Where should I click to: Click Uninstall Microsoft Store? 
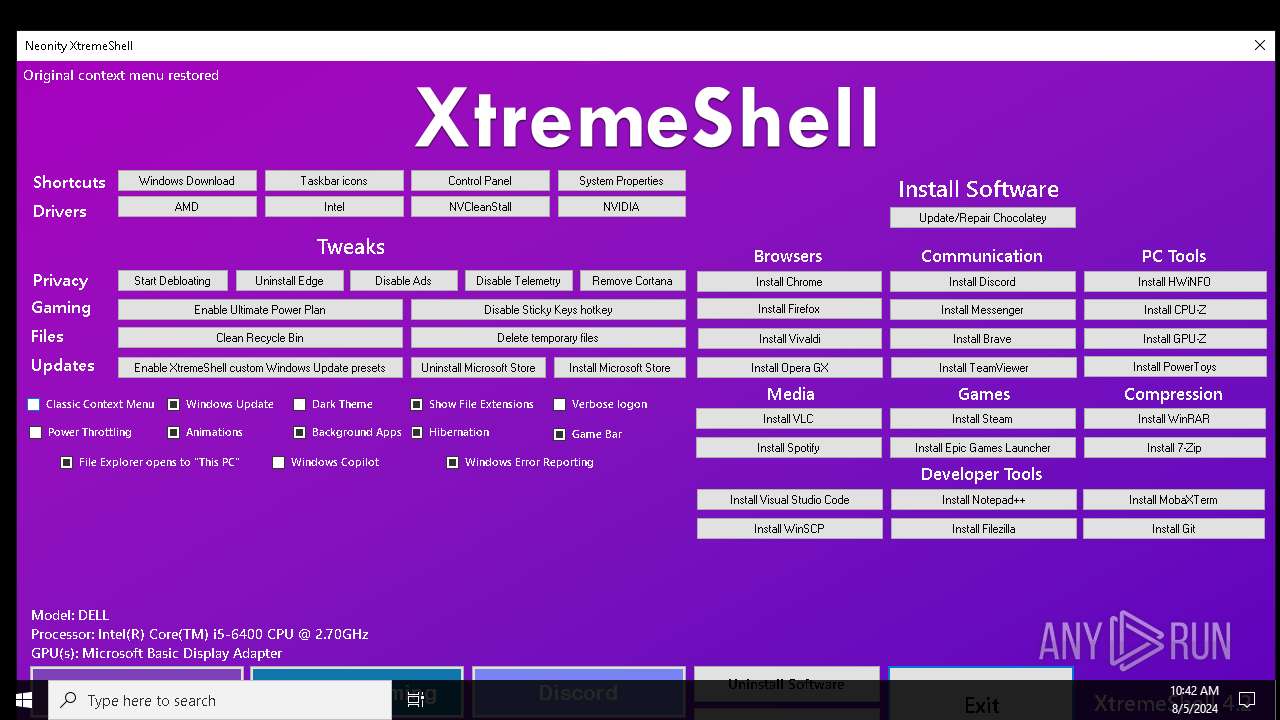(478, 368)
